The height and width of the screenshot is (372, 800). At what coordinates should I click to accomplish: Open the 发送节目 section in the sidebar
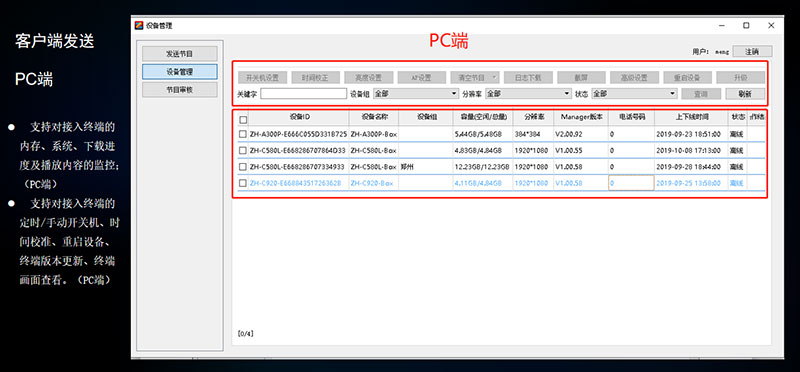coord(180,54)
